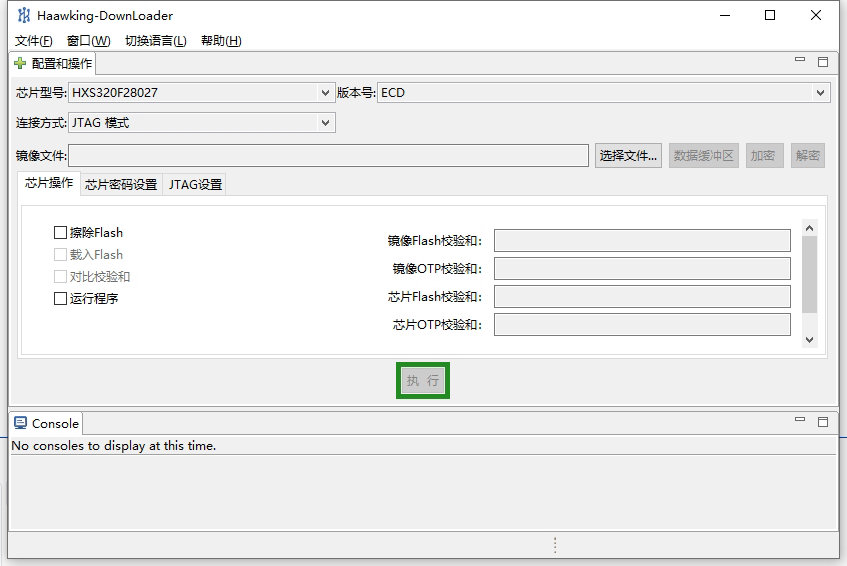Switch to the JTAG设置 tab
This screenshot has height=566, width=847.
(195, 185)
